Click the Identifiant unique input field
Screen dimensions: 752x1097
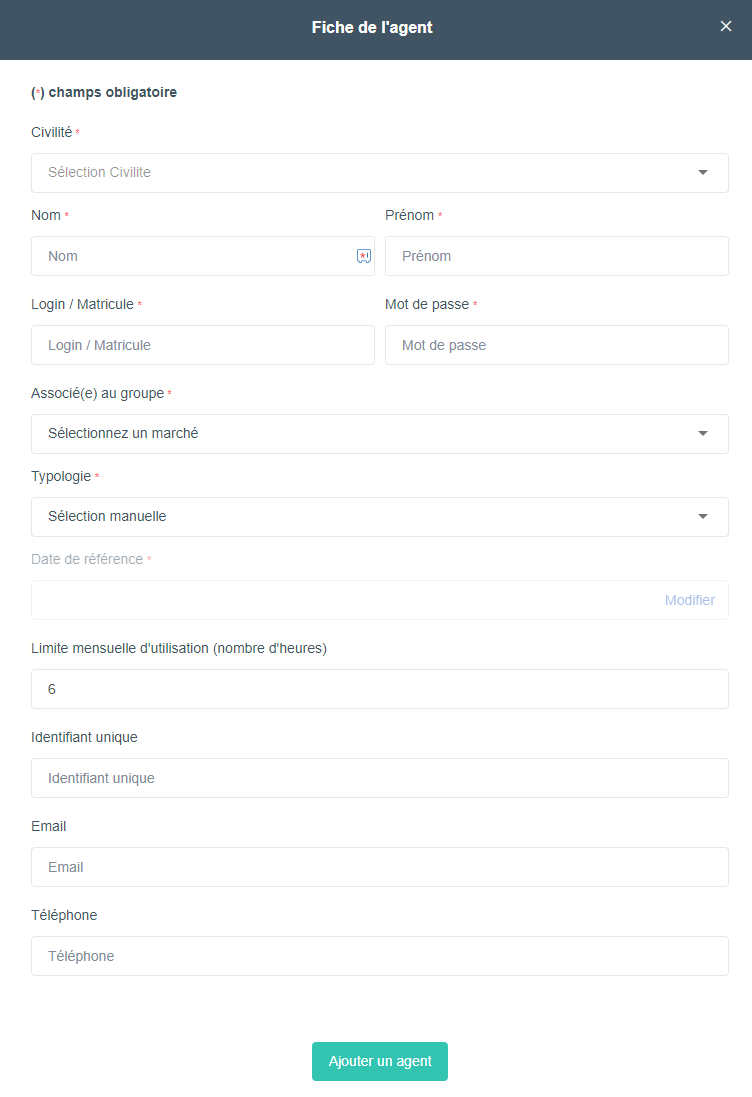click(380, 778)
